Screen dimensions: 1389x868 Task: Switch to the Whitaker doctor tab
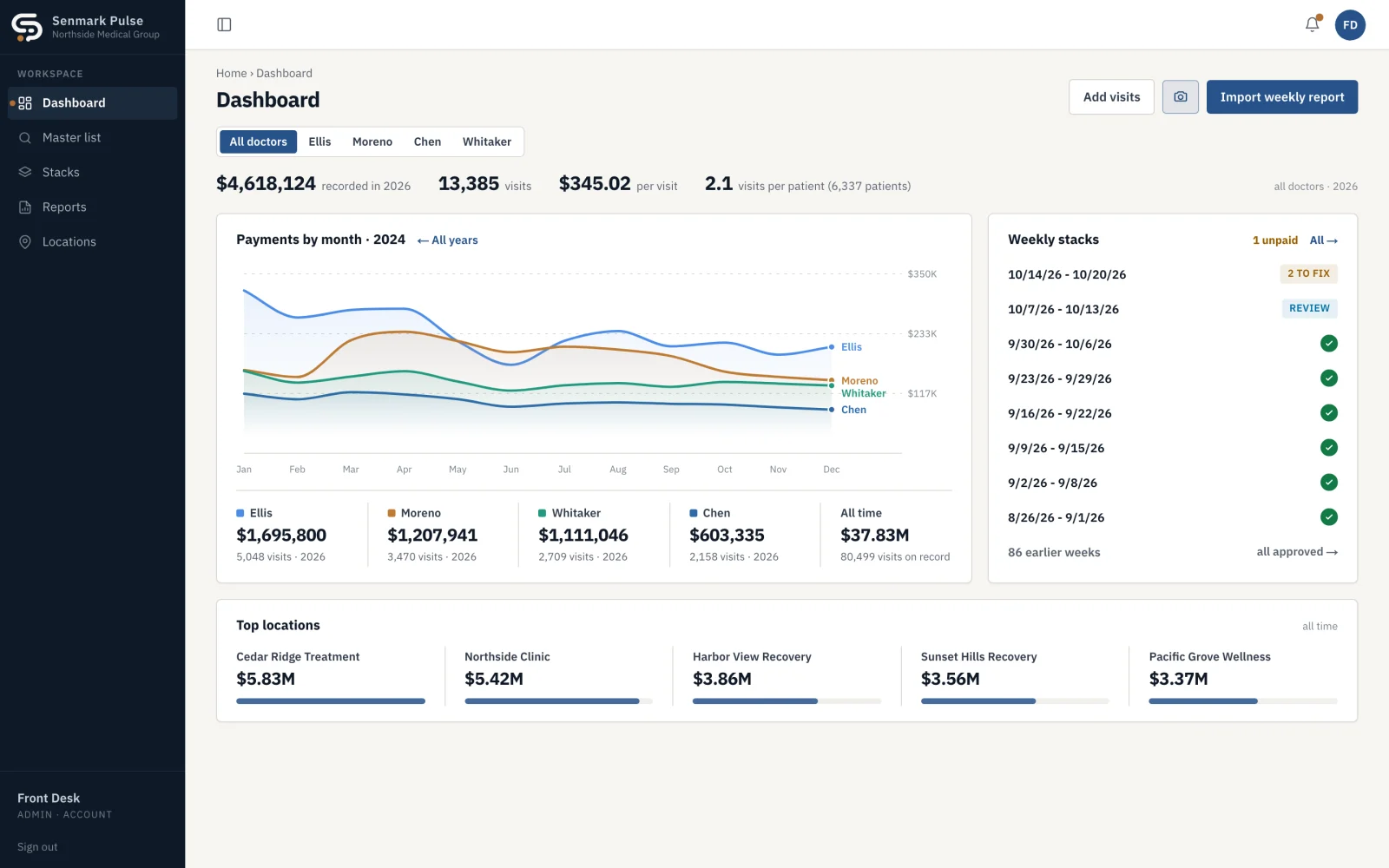point(487,141)
